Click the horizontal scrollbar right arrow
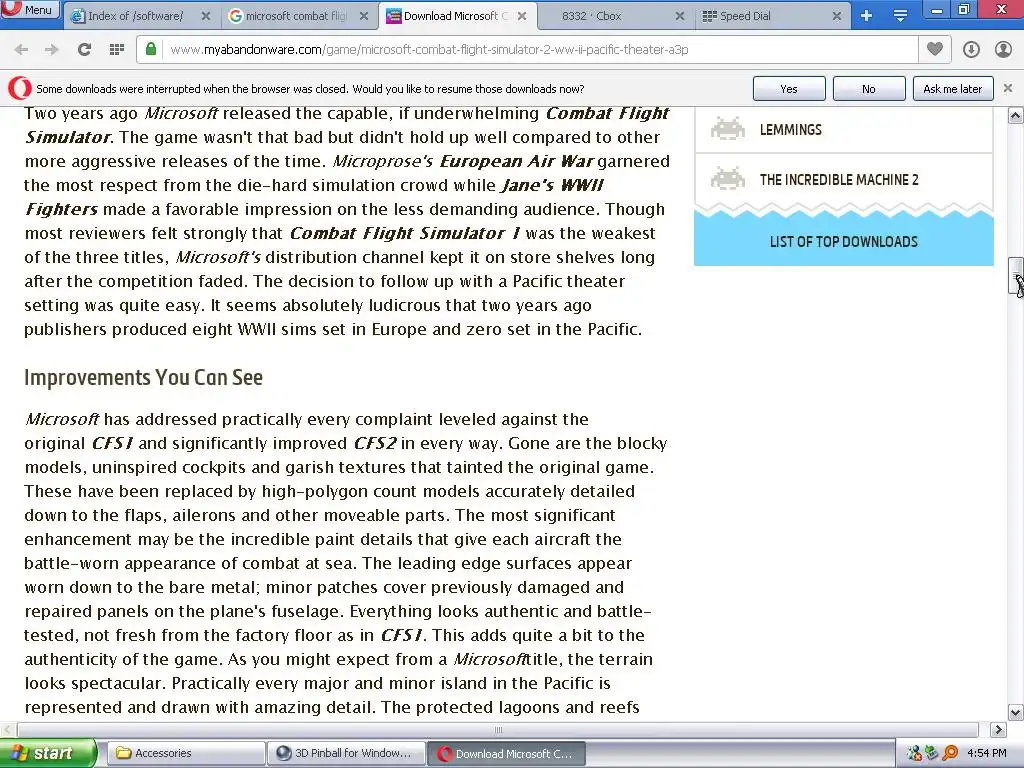Viewport: 1024px width, 768px height. (x=998, y=729)
